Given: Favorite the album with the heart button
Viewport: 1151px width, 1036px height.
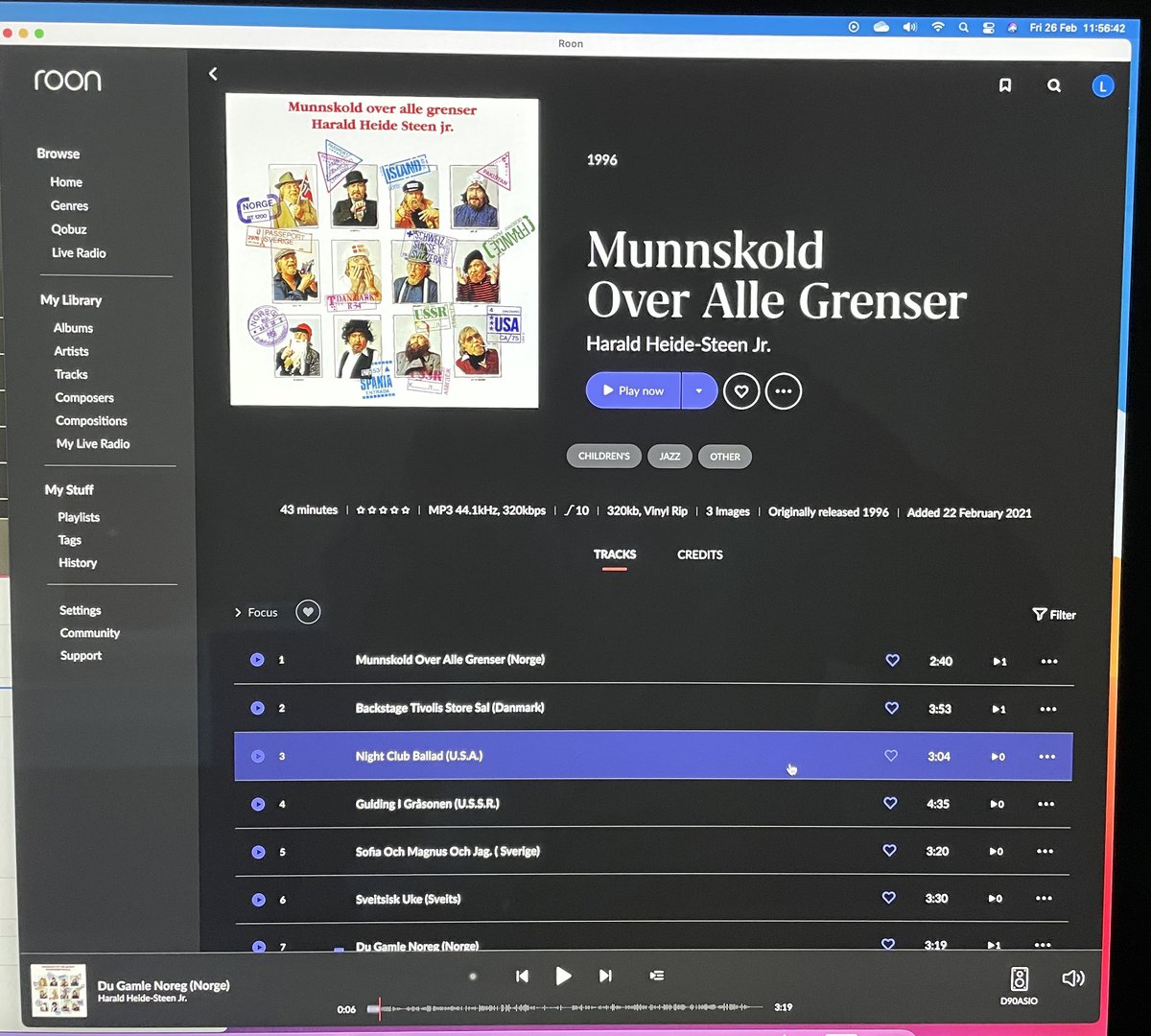Looking at the screenshot, I should 741,390.
